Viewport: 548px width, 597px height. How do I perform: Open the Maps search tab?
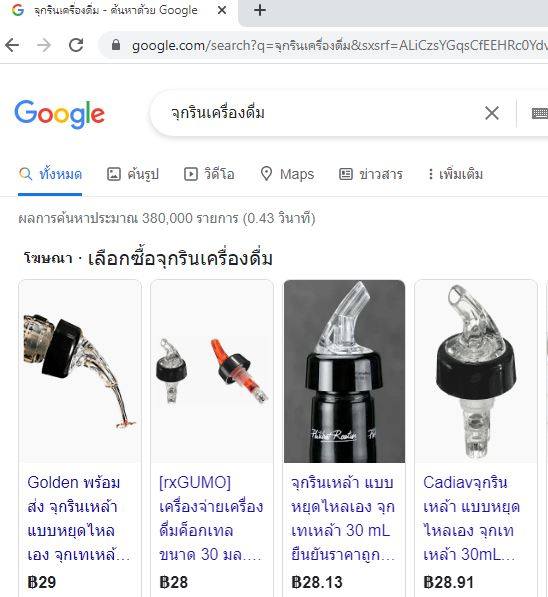287,174
